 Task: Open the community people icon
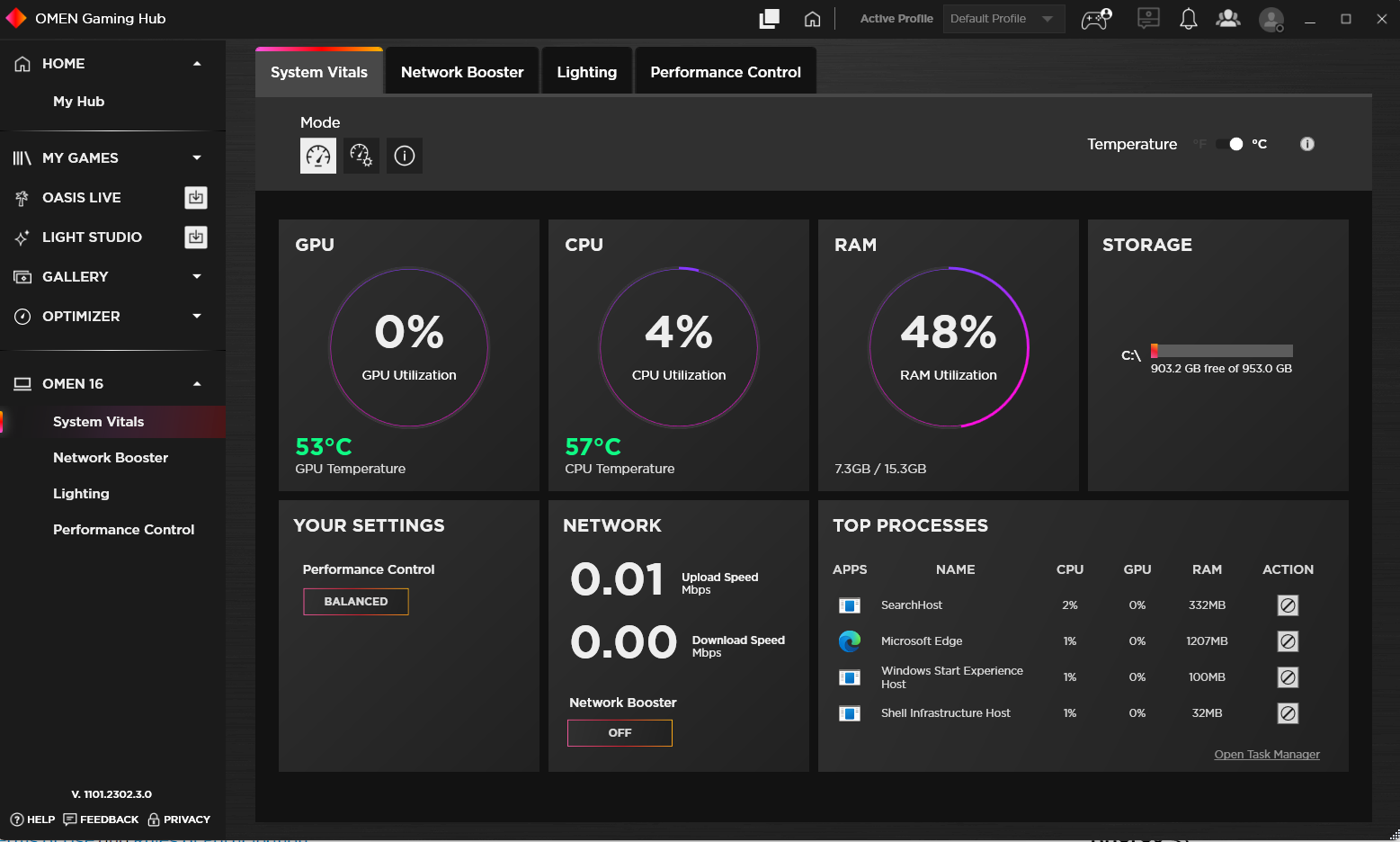tap(1227, 18)
